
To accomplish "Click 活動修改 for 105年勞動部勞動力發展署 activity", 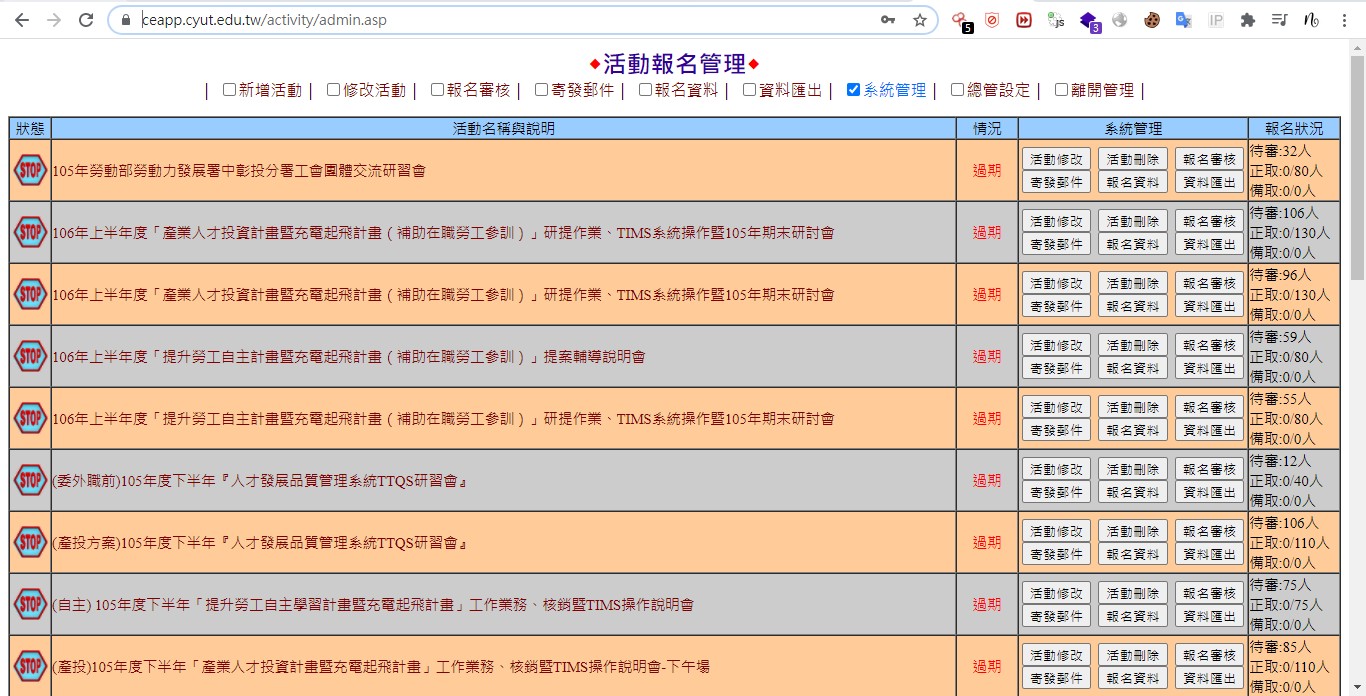I will tap(1056, 159).
